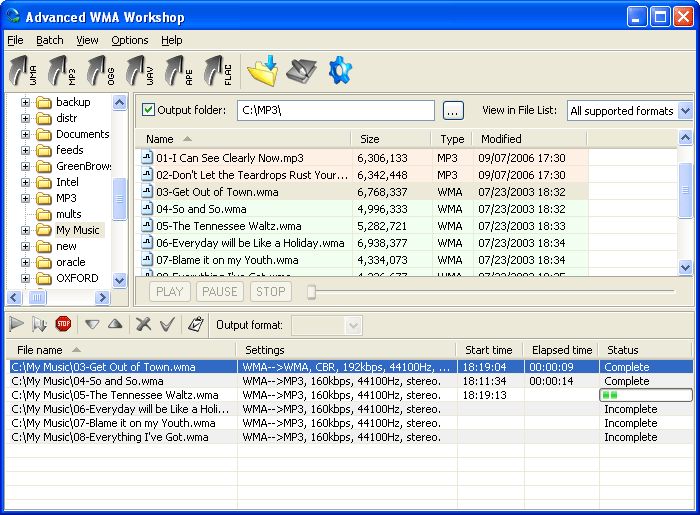Convert to APE toolbar icon
This screenshot has height=515, width=700.
pos(179,71)
